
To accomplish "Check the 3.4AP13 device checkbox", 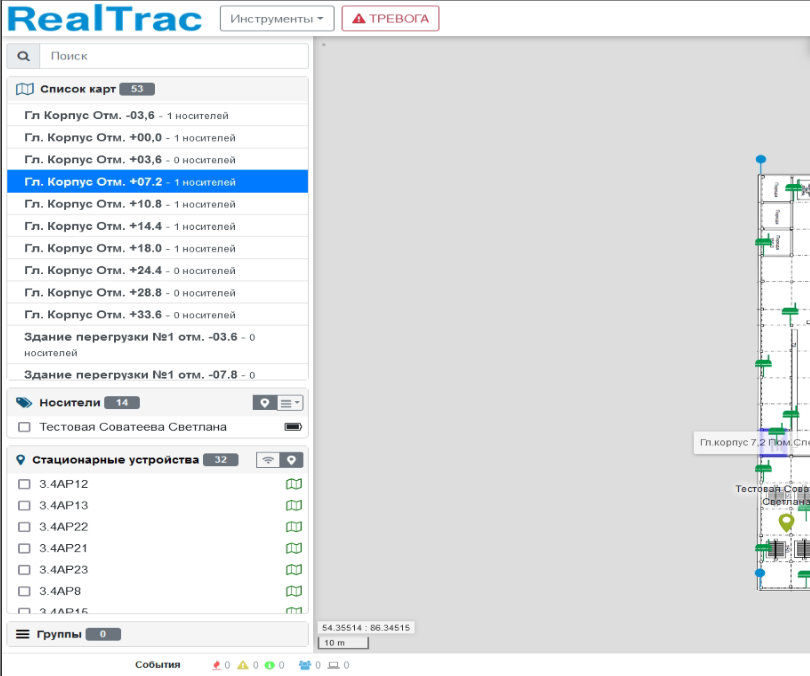I will (24, 506).
